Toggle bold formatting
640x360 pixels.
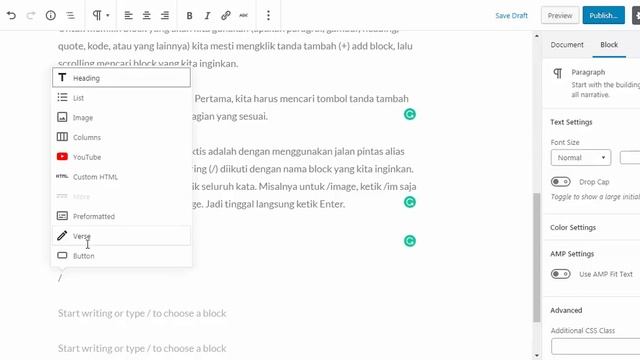coord(189,16)
